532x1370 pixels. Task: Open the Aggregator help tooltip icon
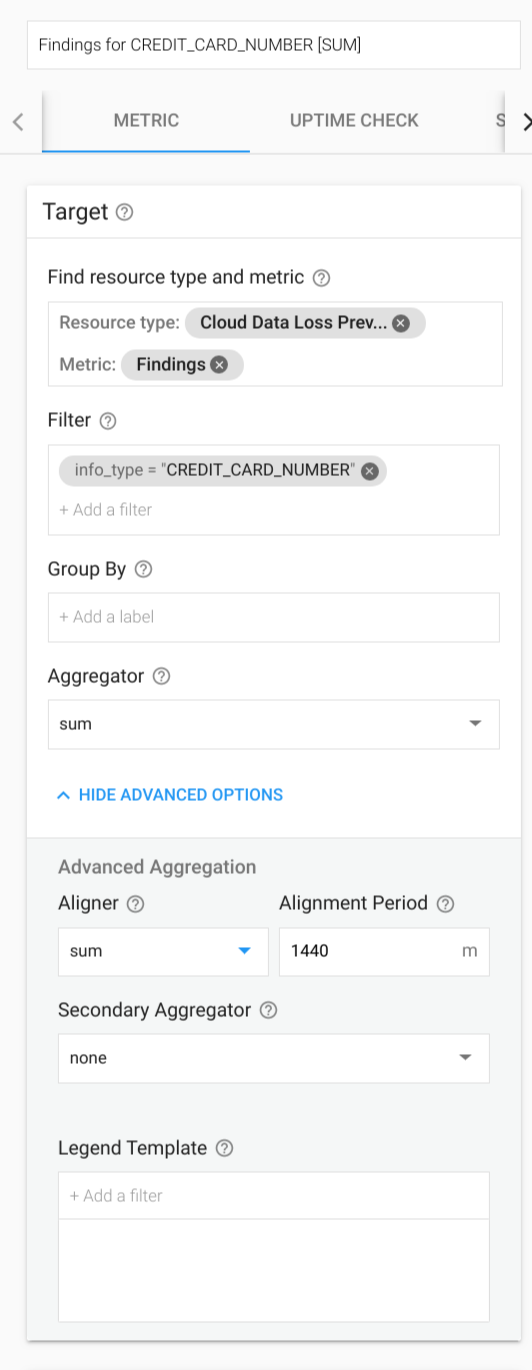161,676
